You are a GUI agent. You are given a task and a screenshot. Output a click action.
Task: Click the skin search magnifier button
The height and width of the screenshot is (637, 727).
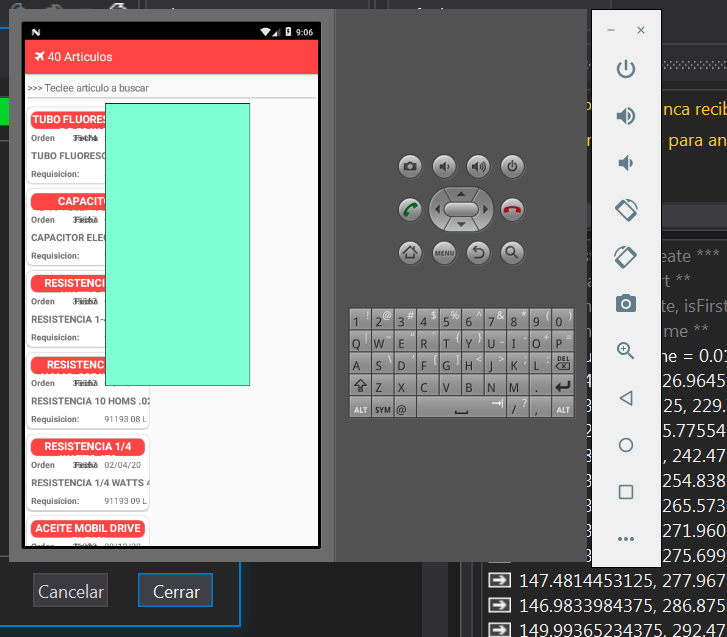512,253
